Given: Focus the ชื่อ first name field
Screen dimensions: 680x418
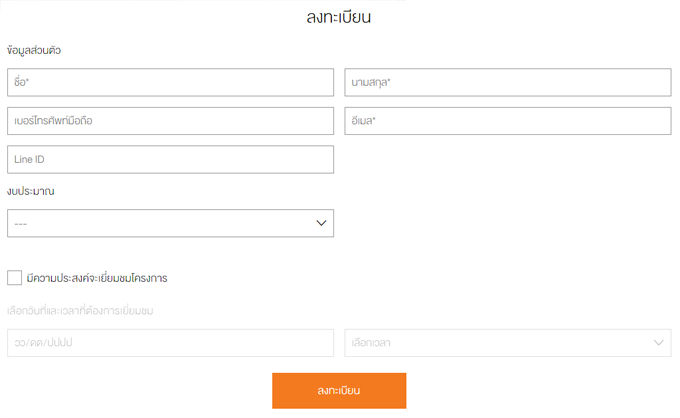Looking at the screenshot, I should click(170, 82).
